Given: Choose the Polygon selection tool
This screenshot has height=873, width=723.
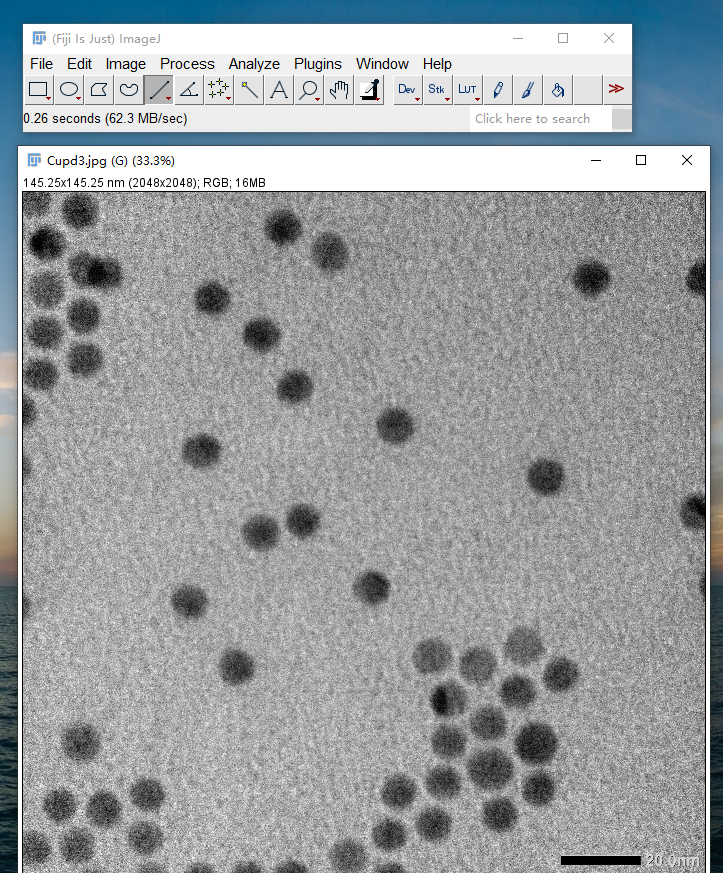Looking at the screenshot, I should 99,90.
